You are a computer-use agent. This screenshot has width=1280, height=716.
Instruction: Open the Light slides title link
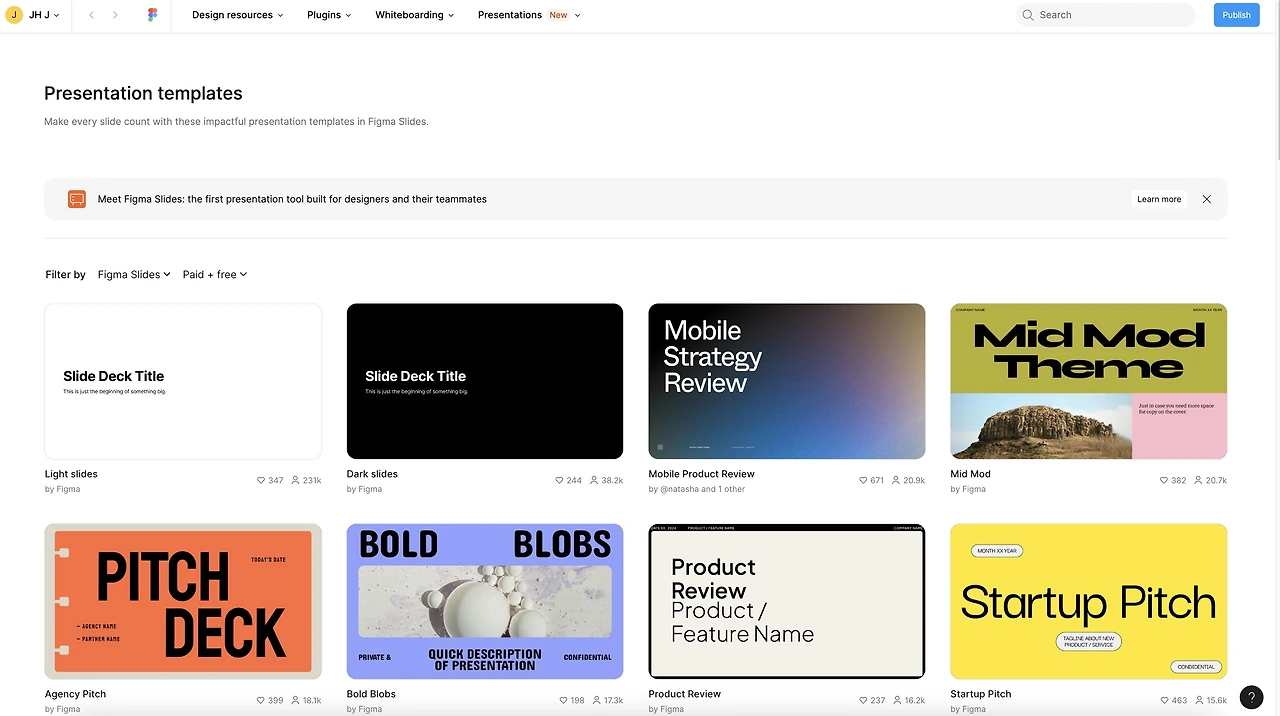(71, 474)
